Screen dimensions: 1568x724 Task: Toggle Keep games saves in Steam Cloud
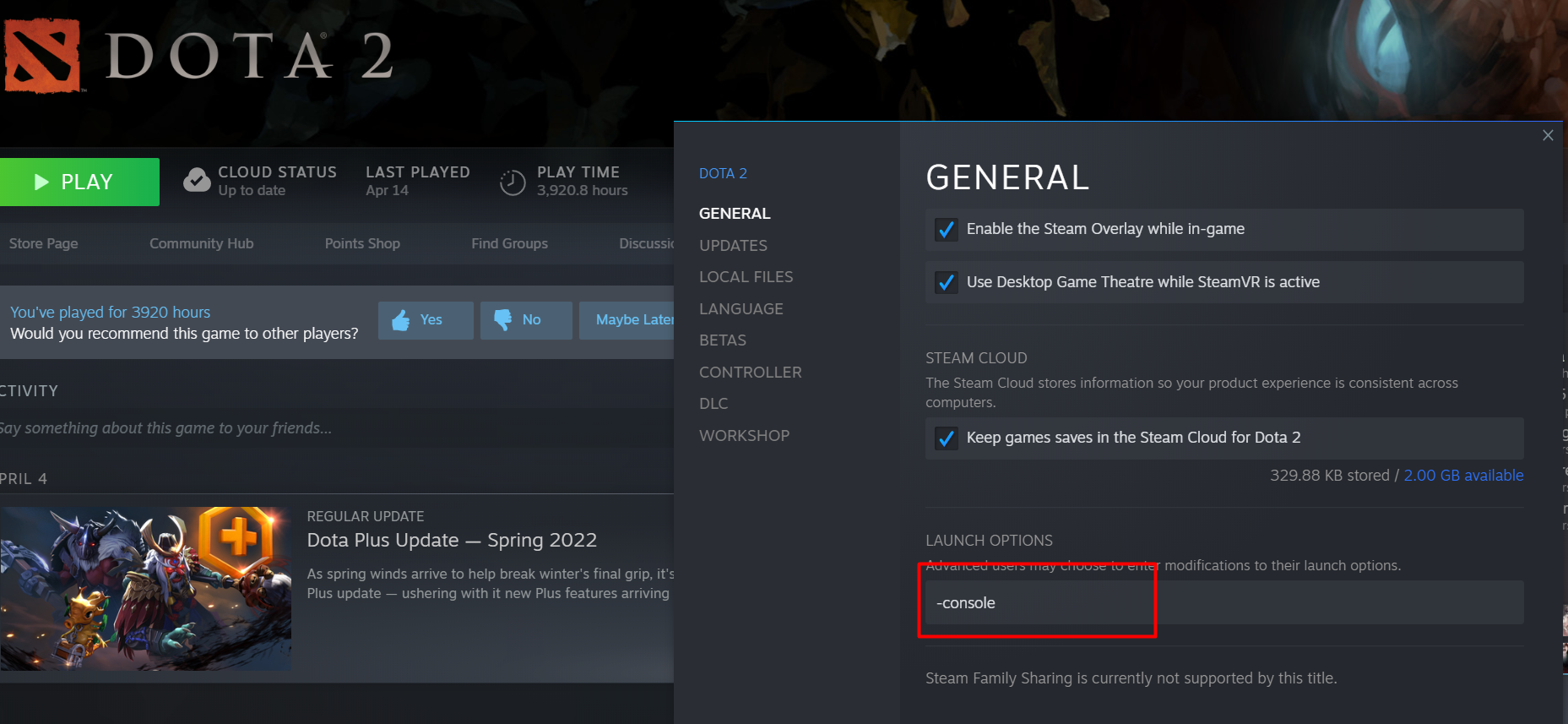point(947,438)
